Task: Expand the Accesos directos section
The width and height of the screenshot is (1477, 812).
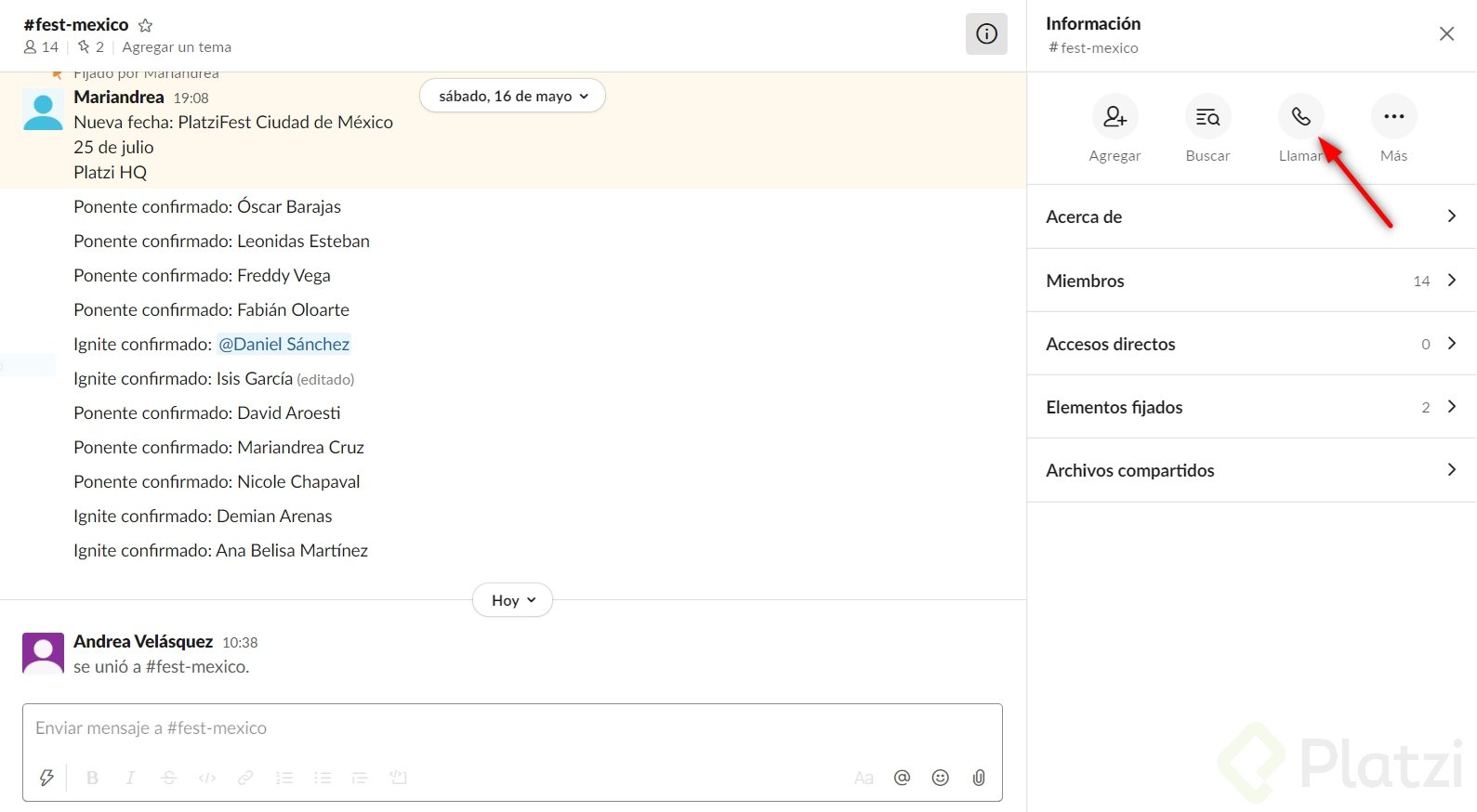Action: 1251,344
